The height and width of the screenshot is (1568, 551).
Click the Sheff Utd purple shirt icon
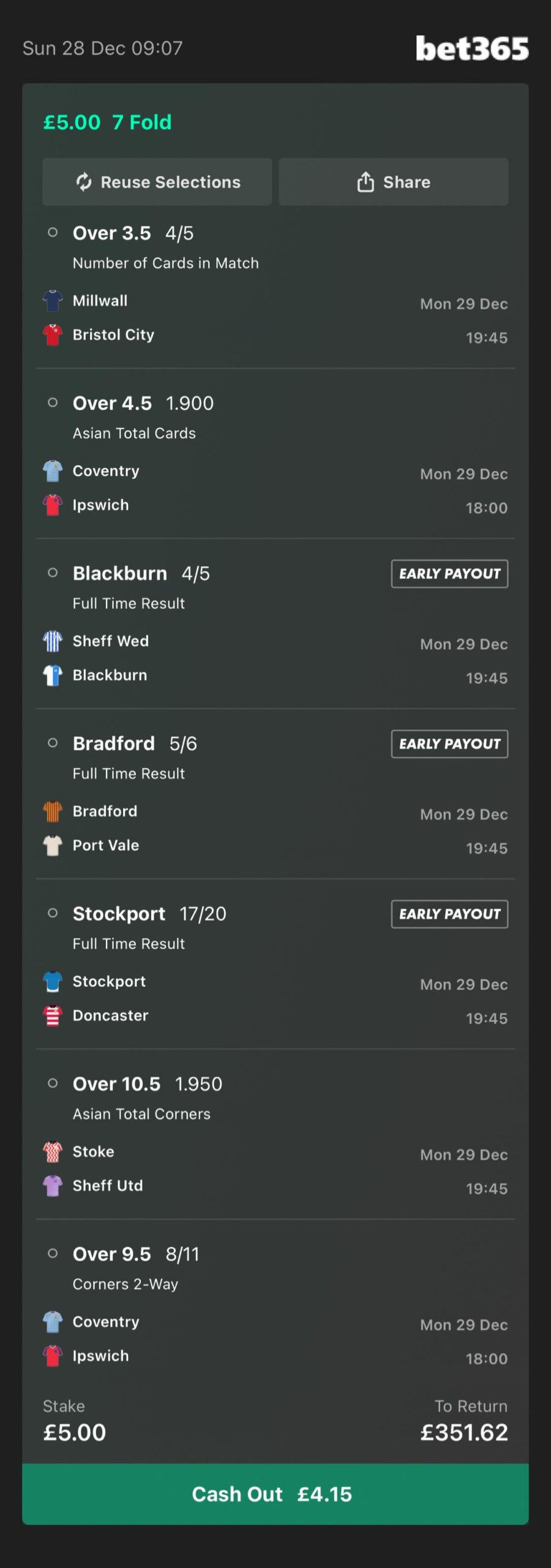pyautogui.click(x=53, y=1186)
